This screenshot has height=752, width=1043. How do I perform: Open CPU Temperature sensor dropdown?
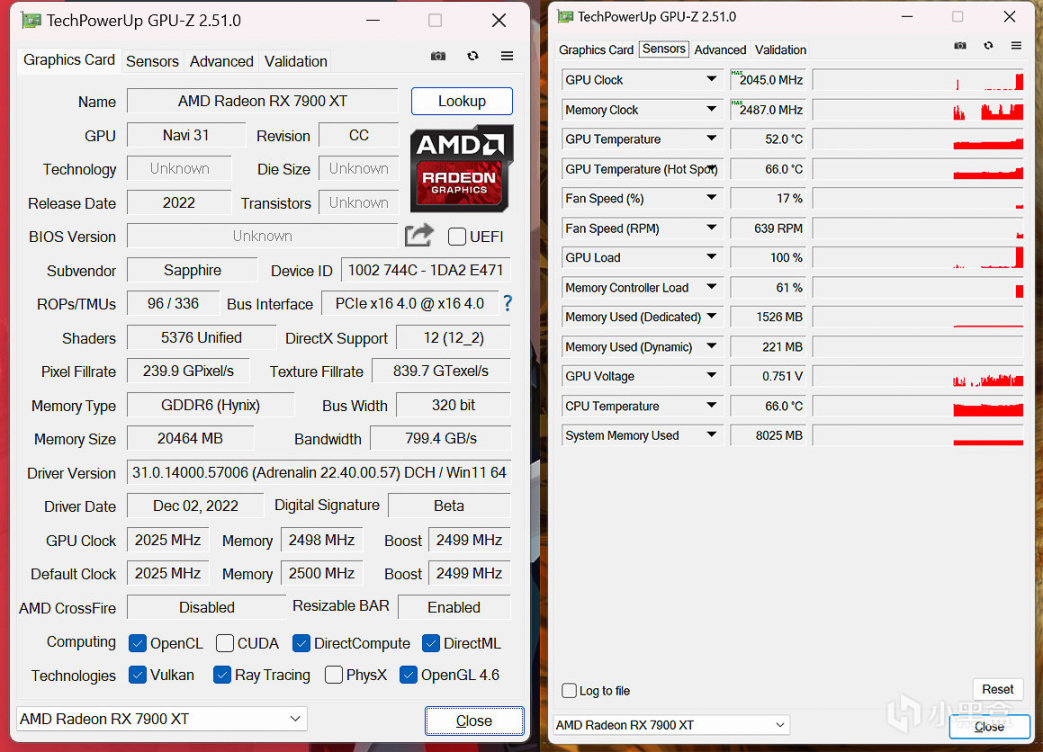tap(712, 405)
